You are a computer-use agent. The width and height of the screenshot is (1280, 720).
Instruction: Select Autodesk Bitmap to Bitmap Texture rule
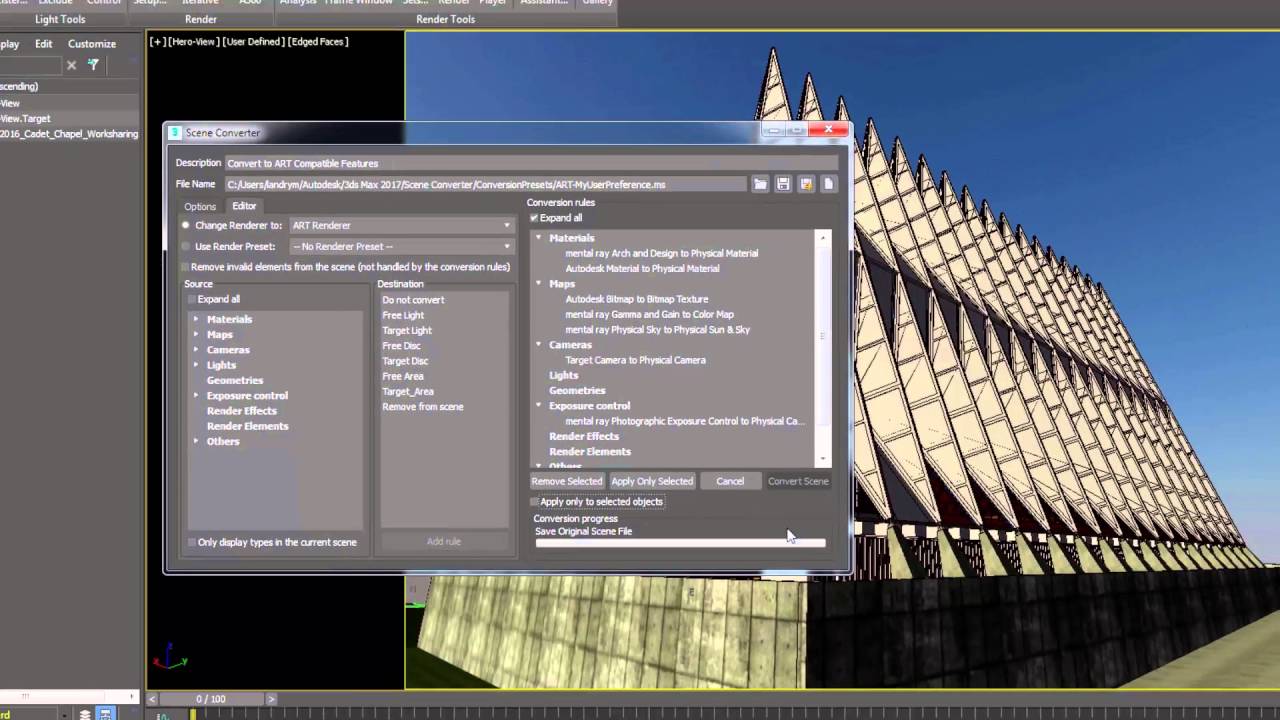pyautogui.click(x=637, y=299)
